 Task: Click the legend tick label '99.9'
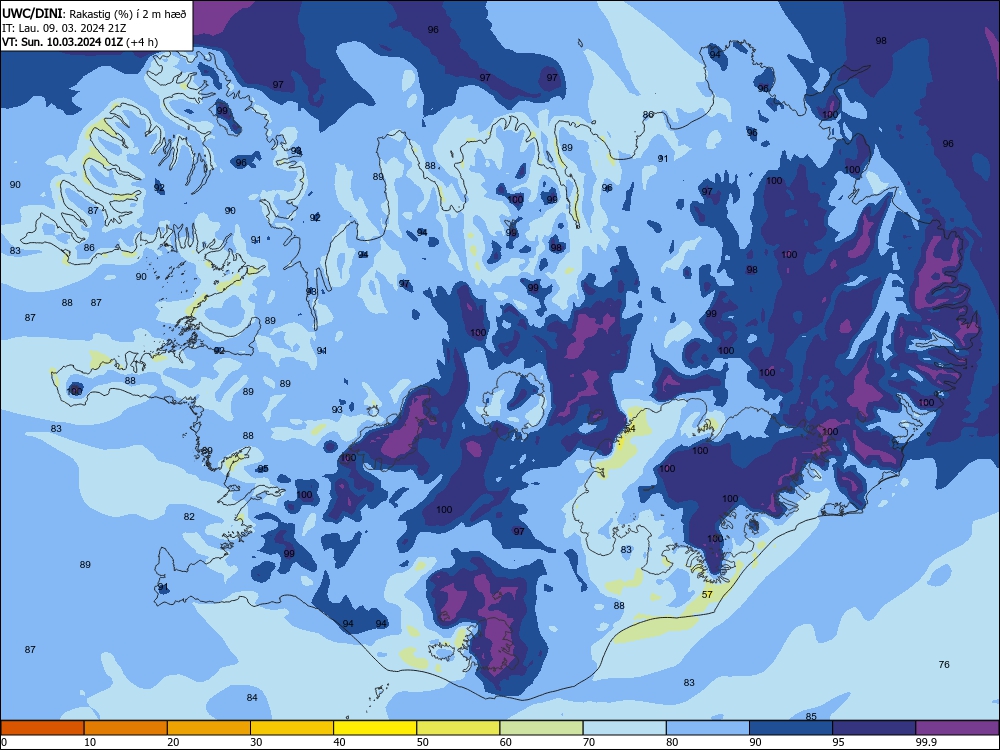pos(925,742)
